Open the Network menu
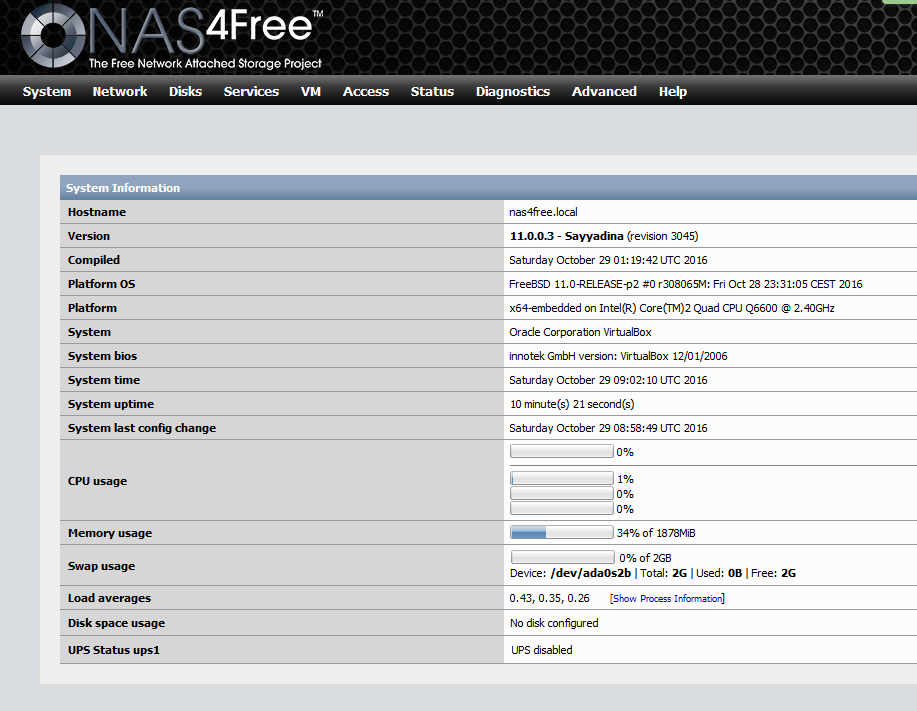The width and height of the screenshot is (917, 711). click(x=120, y=91)
